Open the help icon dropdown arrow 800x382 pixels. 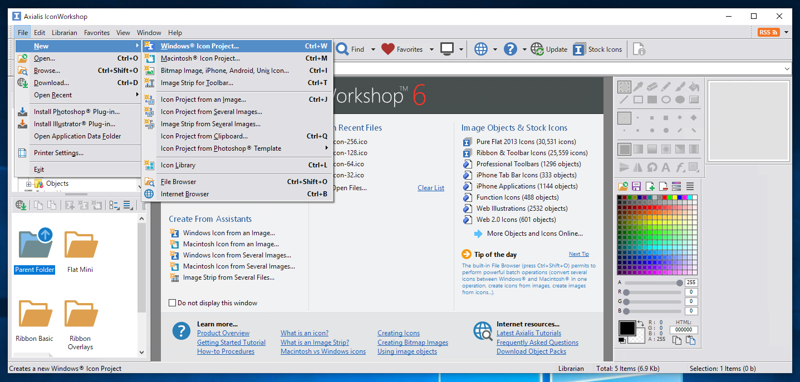524,49
